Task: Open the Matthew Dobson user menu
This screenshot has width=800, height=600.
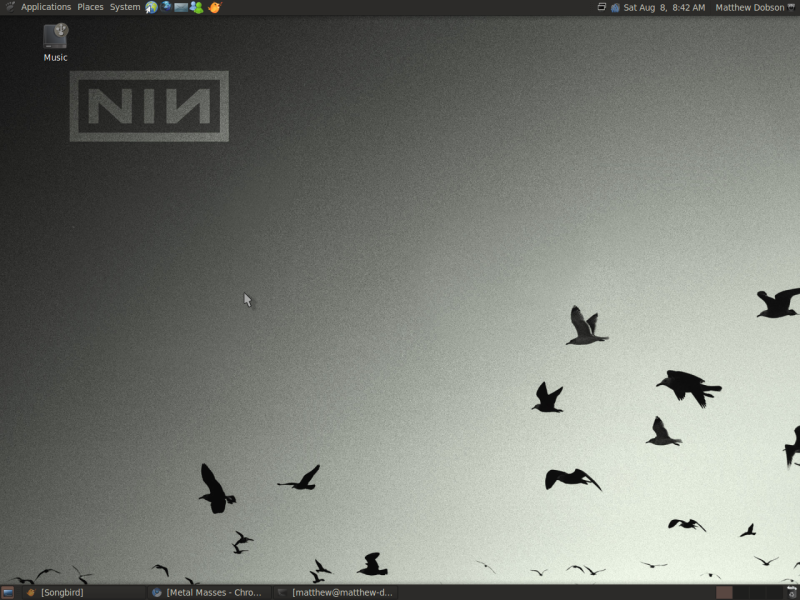Action: pos(749,7)
